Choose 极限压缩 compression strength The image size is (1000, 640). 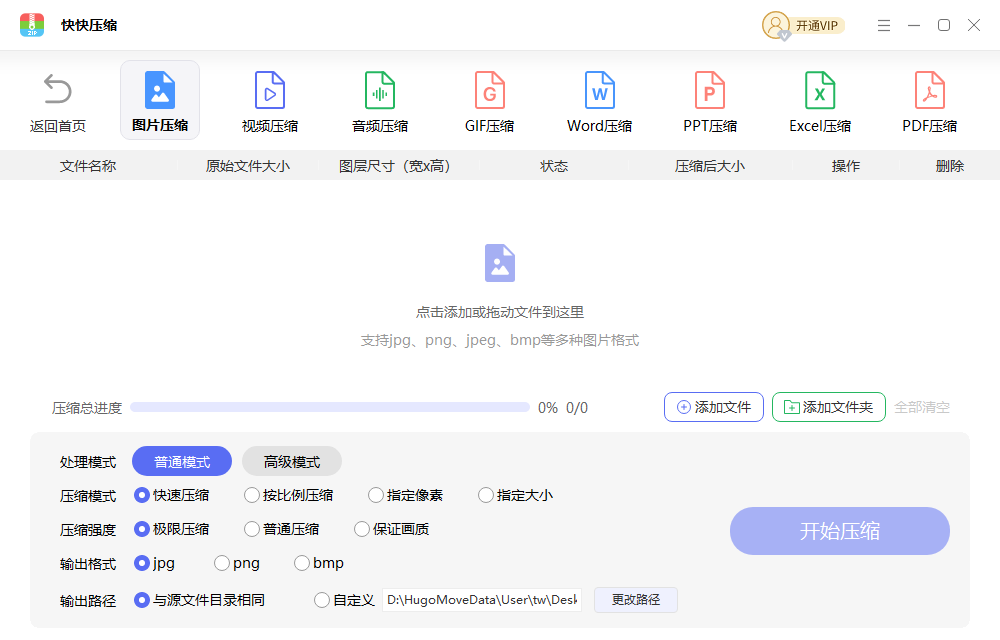tap(172, 529)
